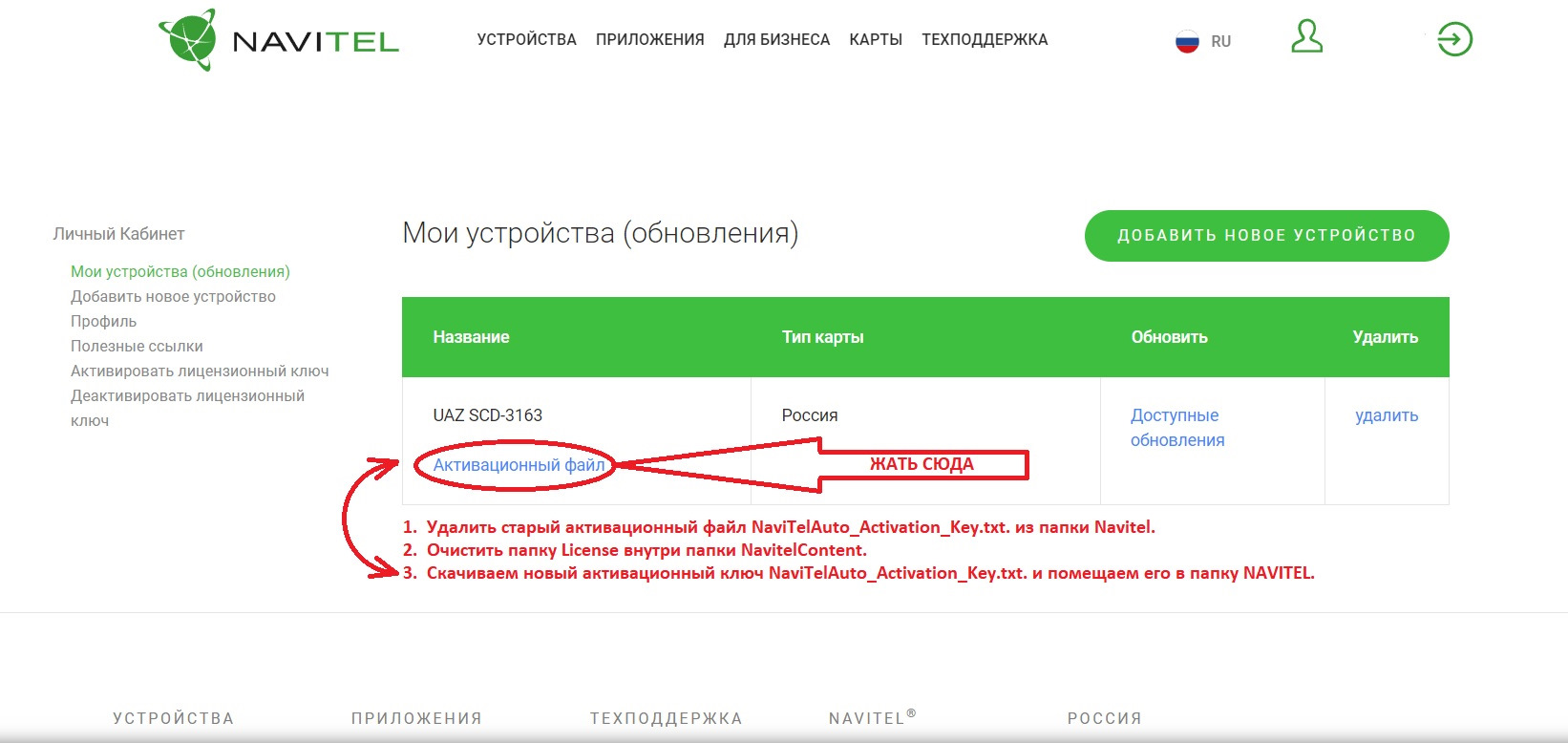Click удалить link for UAZ SCD-3163
Image resolution: width=1568 pixels, height=743 pixels.
(x=1387, y=415)
